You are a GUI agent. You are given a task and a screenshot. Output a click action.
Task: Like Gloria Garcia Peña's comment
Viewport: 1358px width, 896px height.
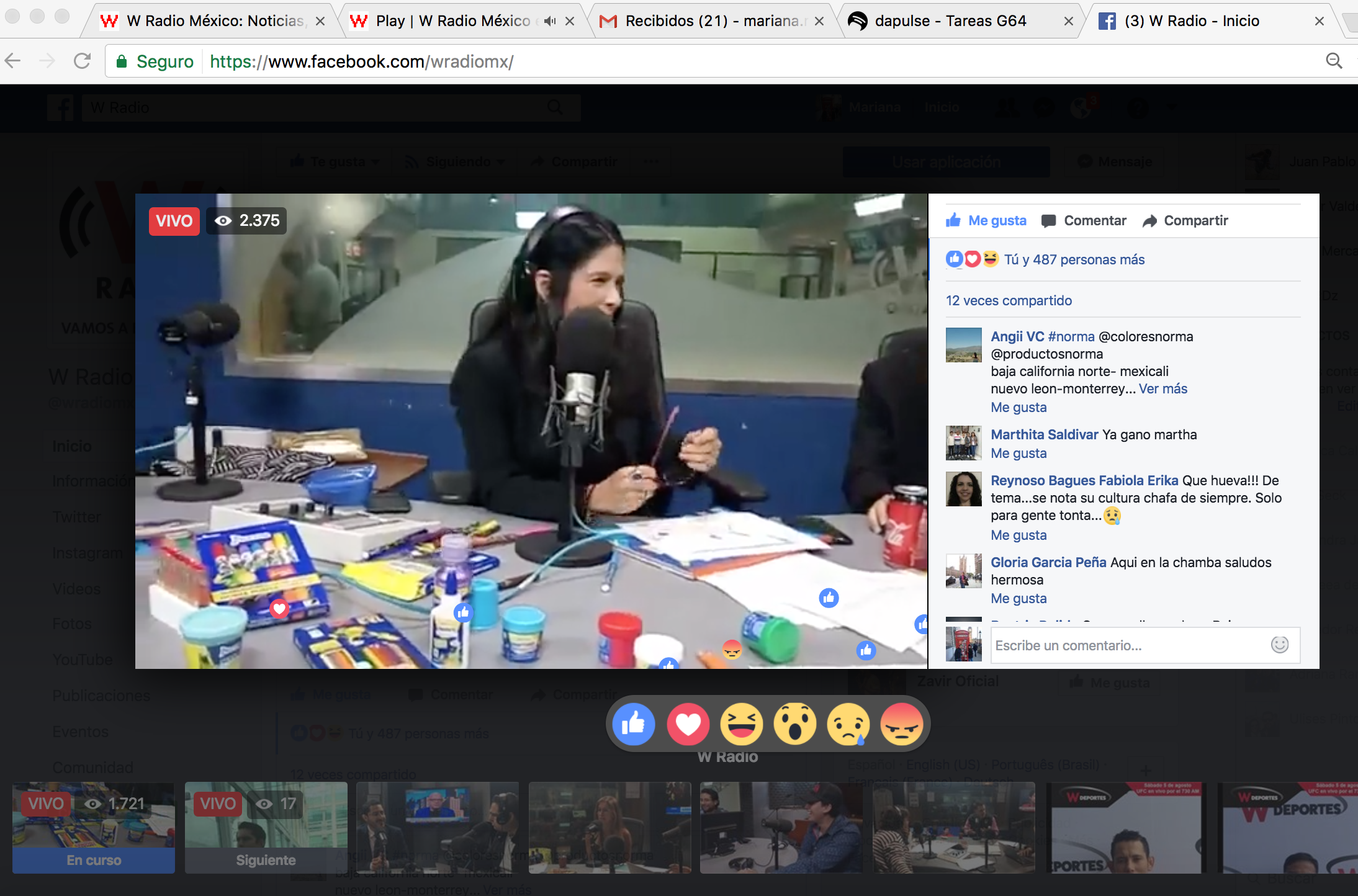tap(1018, 598)
